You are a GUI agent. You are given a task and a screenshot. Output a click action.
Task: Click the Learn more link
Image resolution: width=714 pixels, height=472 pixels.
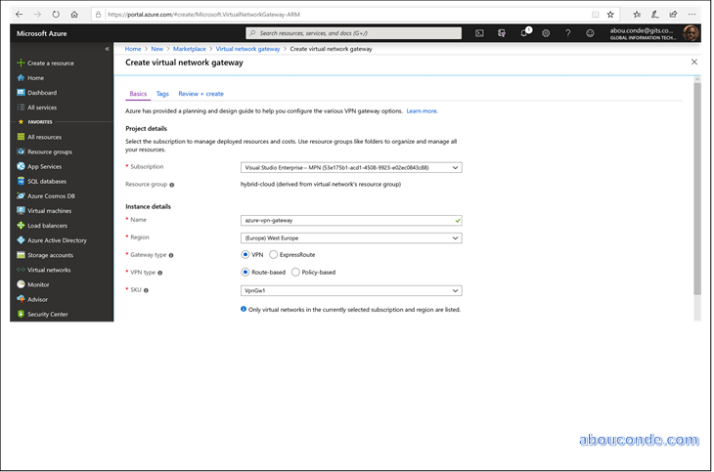coord(422,111)
